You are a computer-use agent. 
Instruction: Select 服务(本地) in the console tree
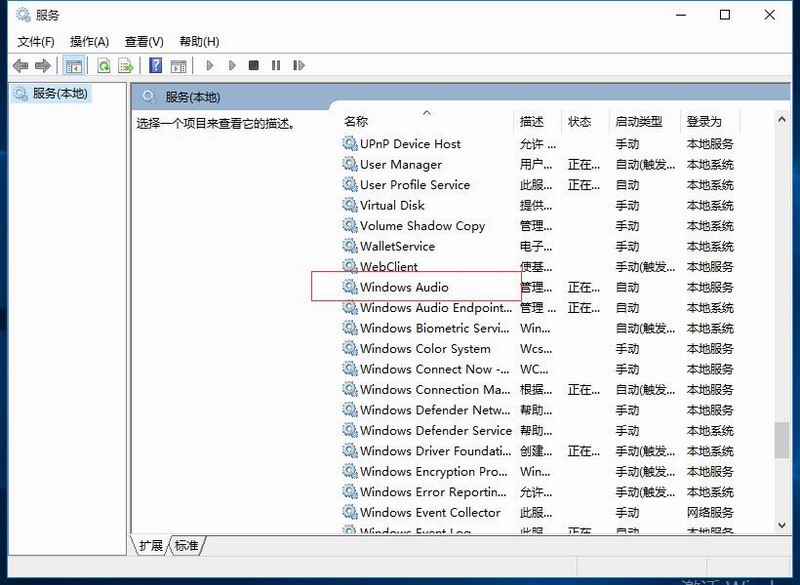pos(60,93)
